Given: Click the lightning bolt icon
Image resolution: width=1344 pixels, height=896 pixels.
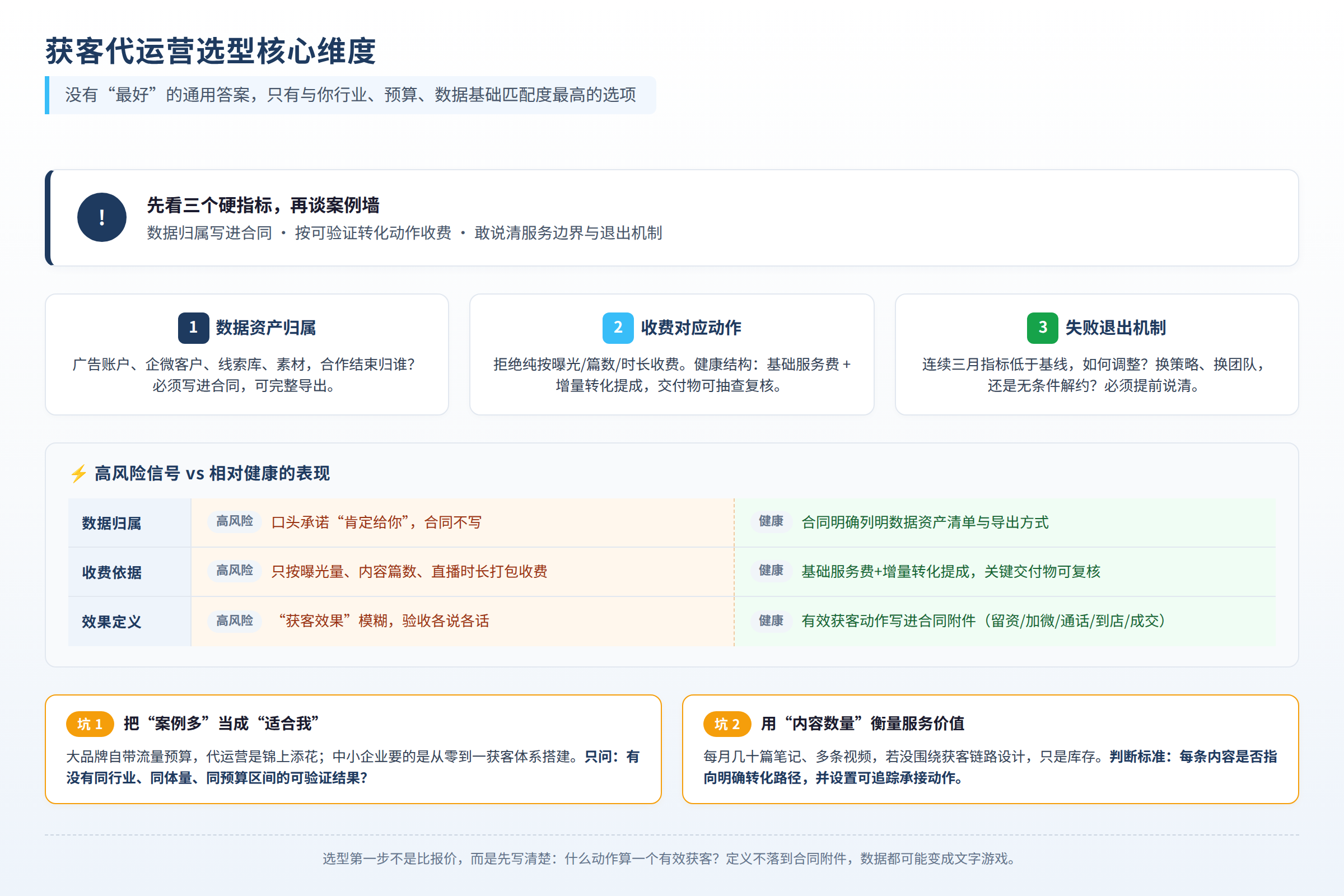Looking at the screenshot, I should 78,474.
